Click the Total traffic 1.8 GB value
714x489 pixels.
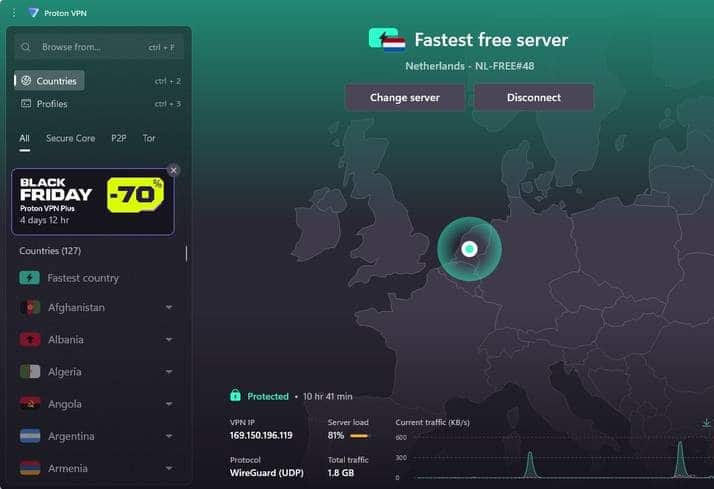coord(341,473)
